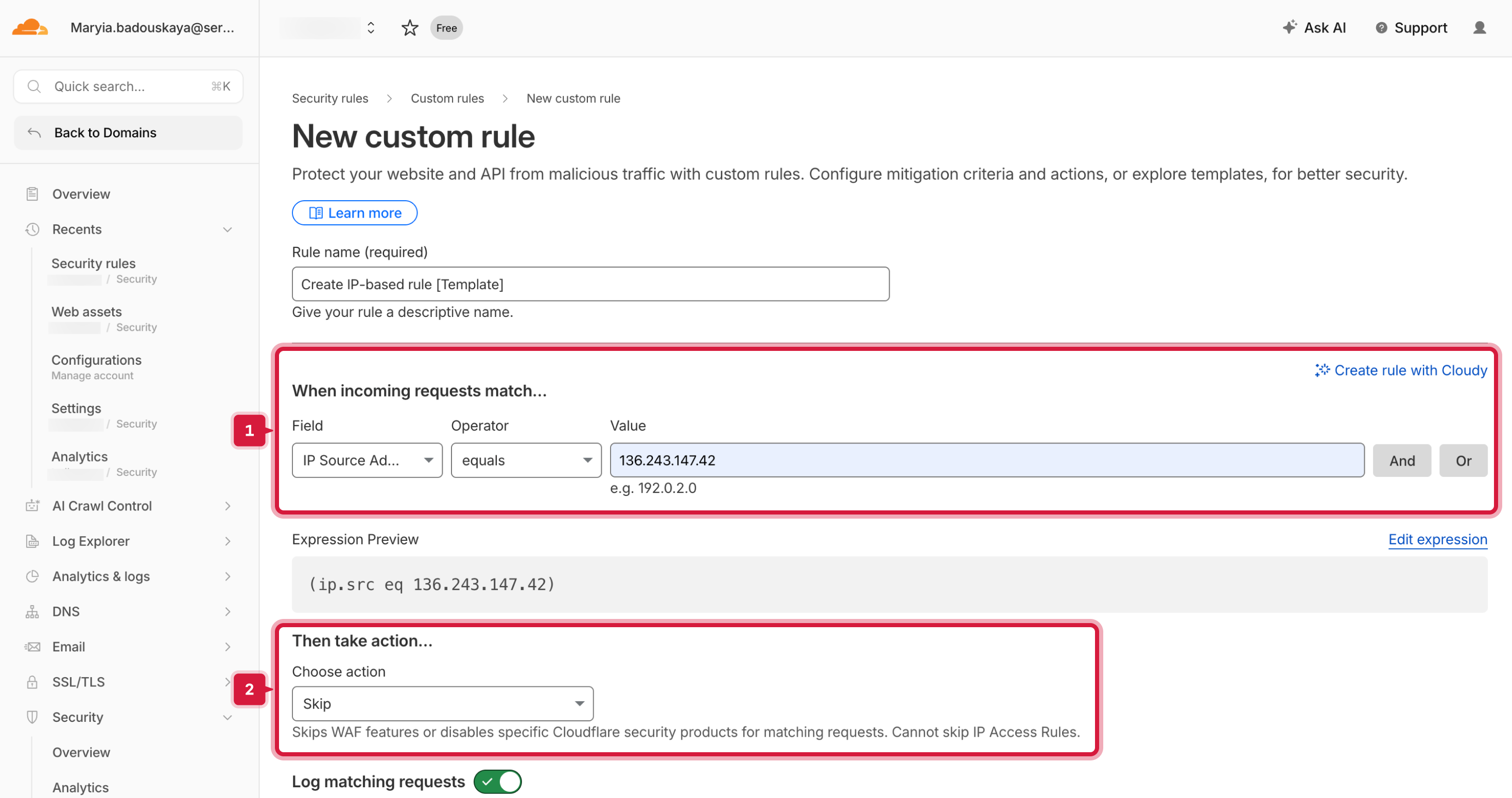The width and height of the screenshot is (1512, 798).
Task: Open the Email sidebar menu item
Action: coord(68,647)
